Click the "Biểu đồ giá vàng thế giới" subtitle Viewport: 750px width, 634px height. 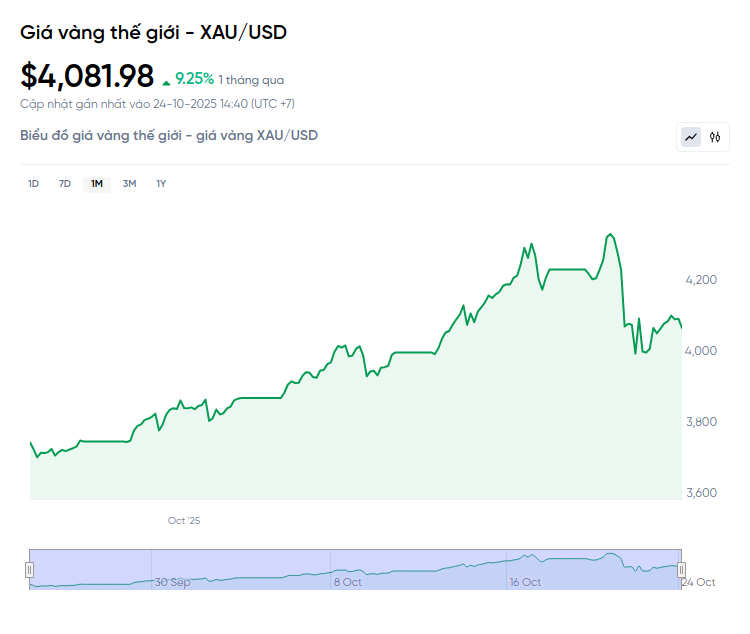[169, 135]
